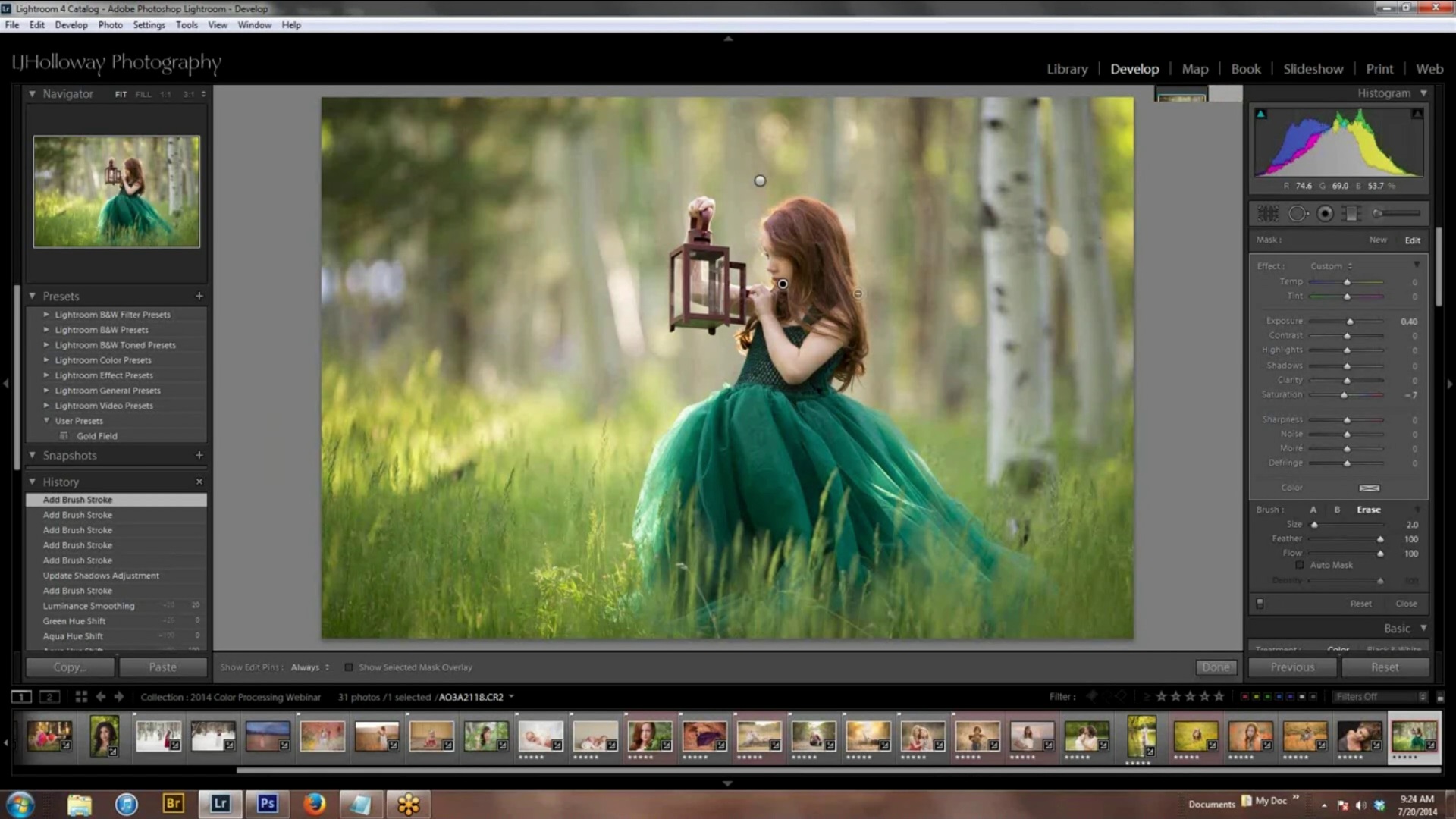Switch to grid view in filmstrip bar
Screen dimensions: 1456x819
[81, 696]
